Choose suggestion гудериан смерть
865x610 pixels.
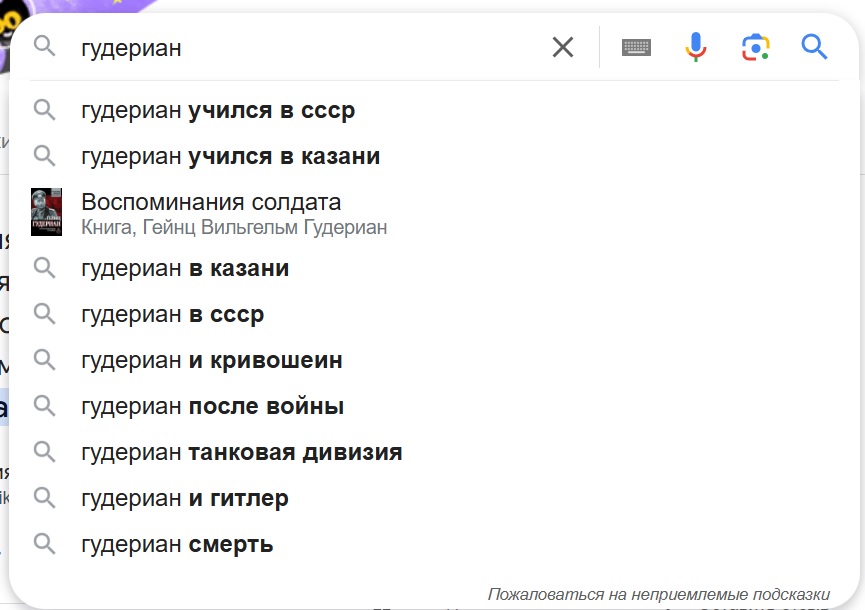[177, 544]
